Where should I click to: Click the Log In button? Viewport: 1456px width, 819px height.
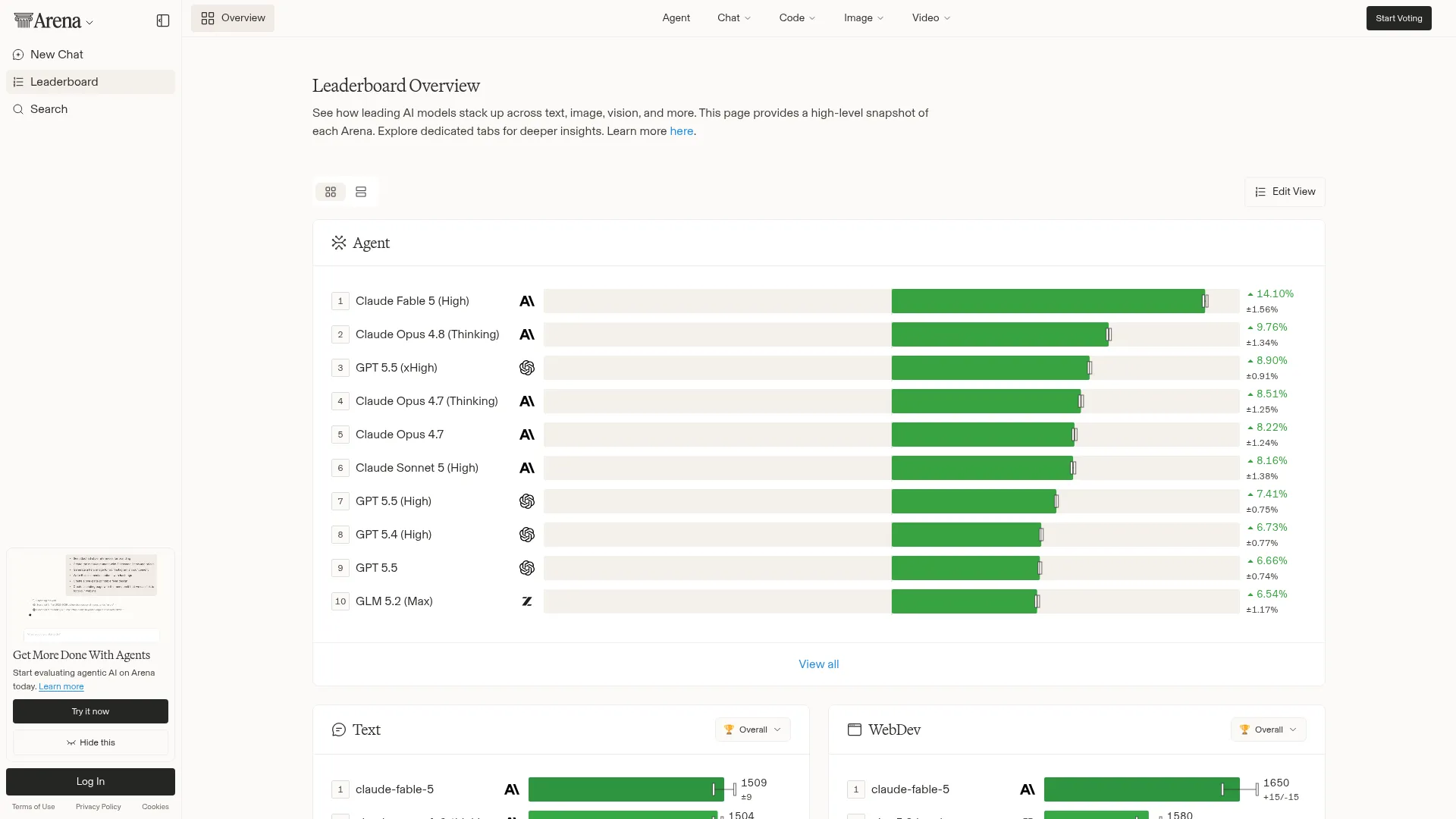coord(90,782)
